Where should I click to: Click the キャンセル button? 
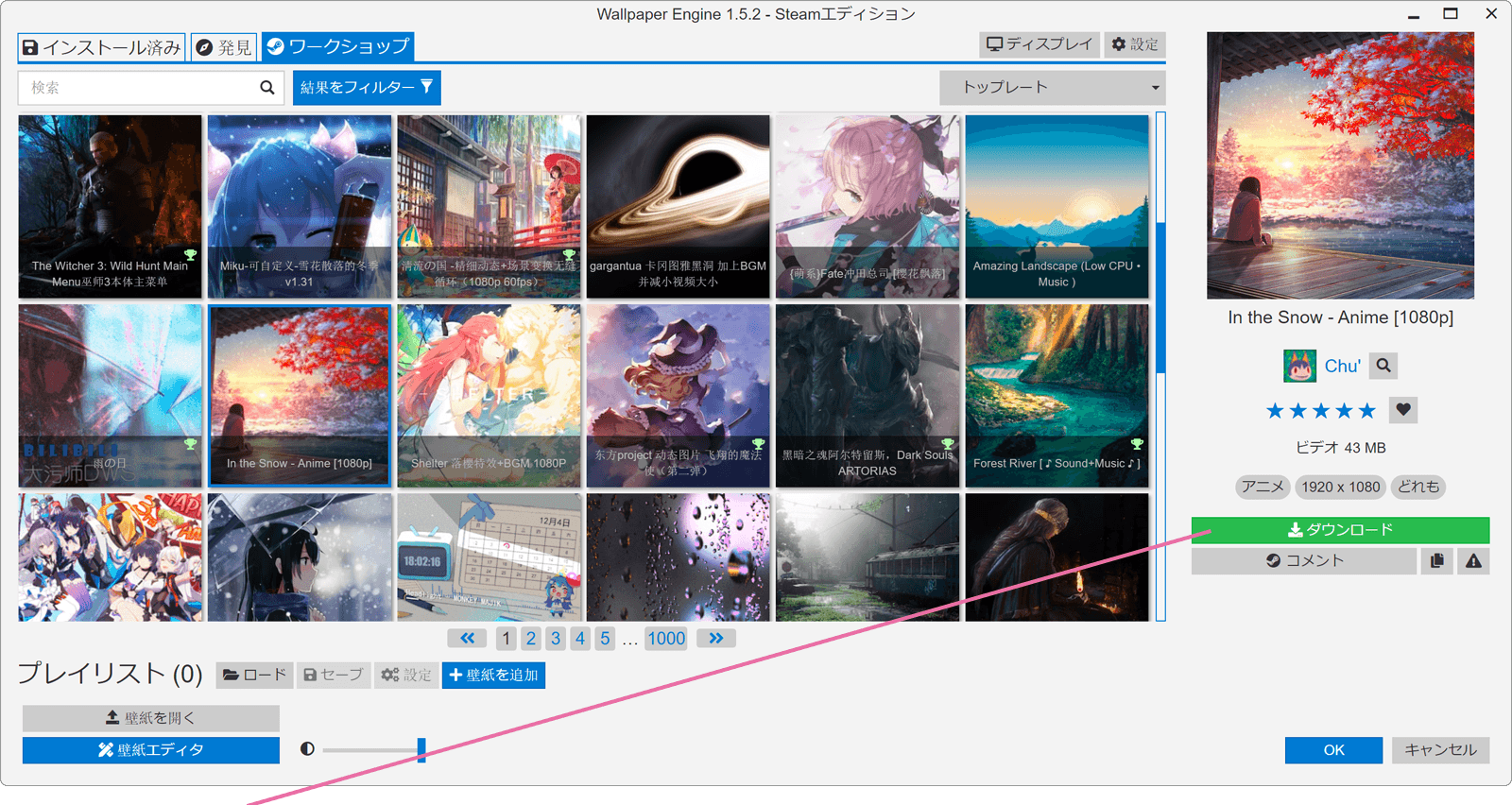pyautogui.click(x=1440, y=750)
